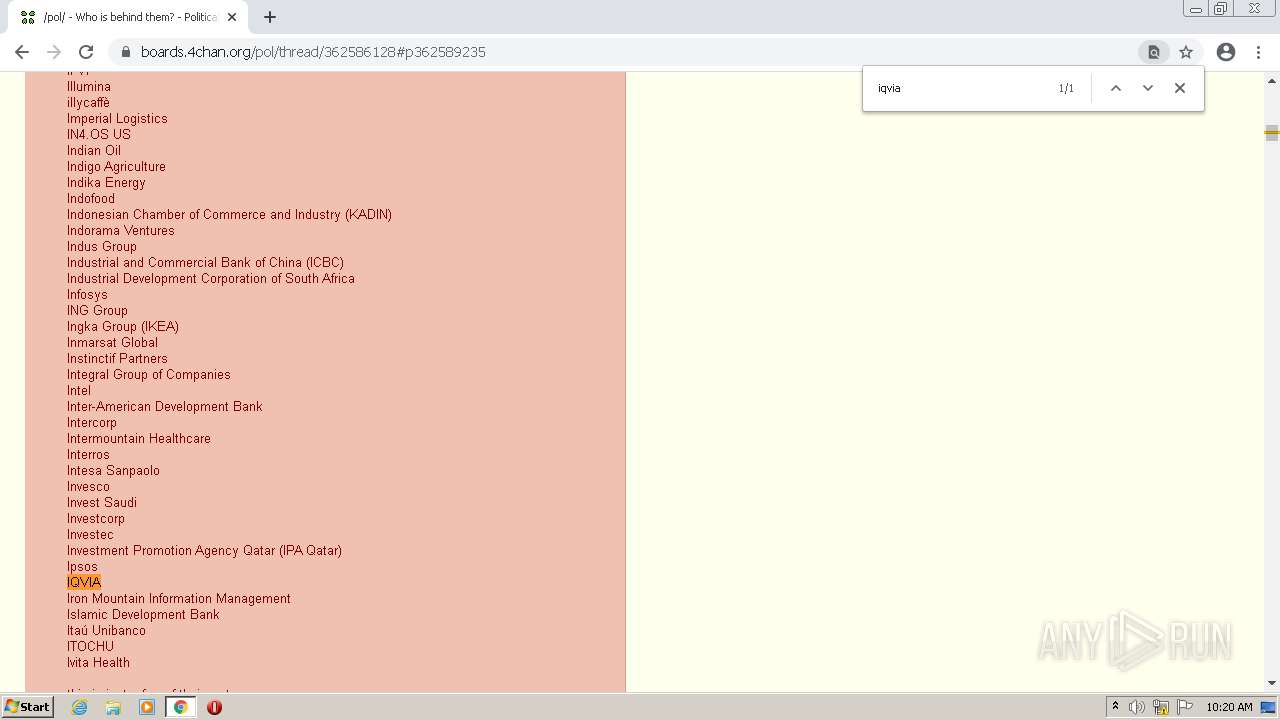Click the Indofood entry
Viewport: 1280px width, 720px height.
[91, 198]
